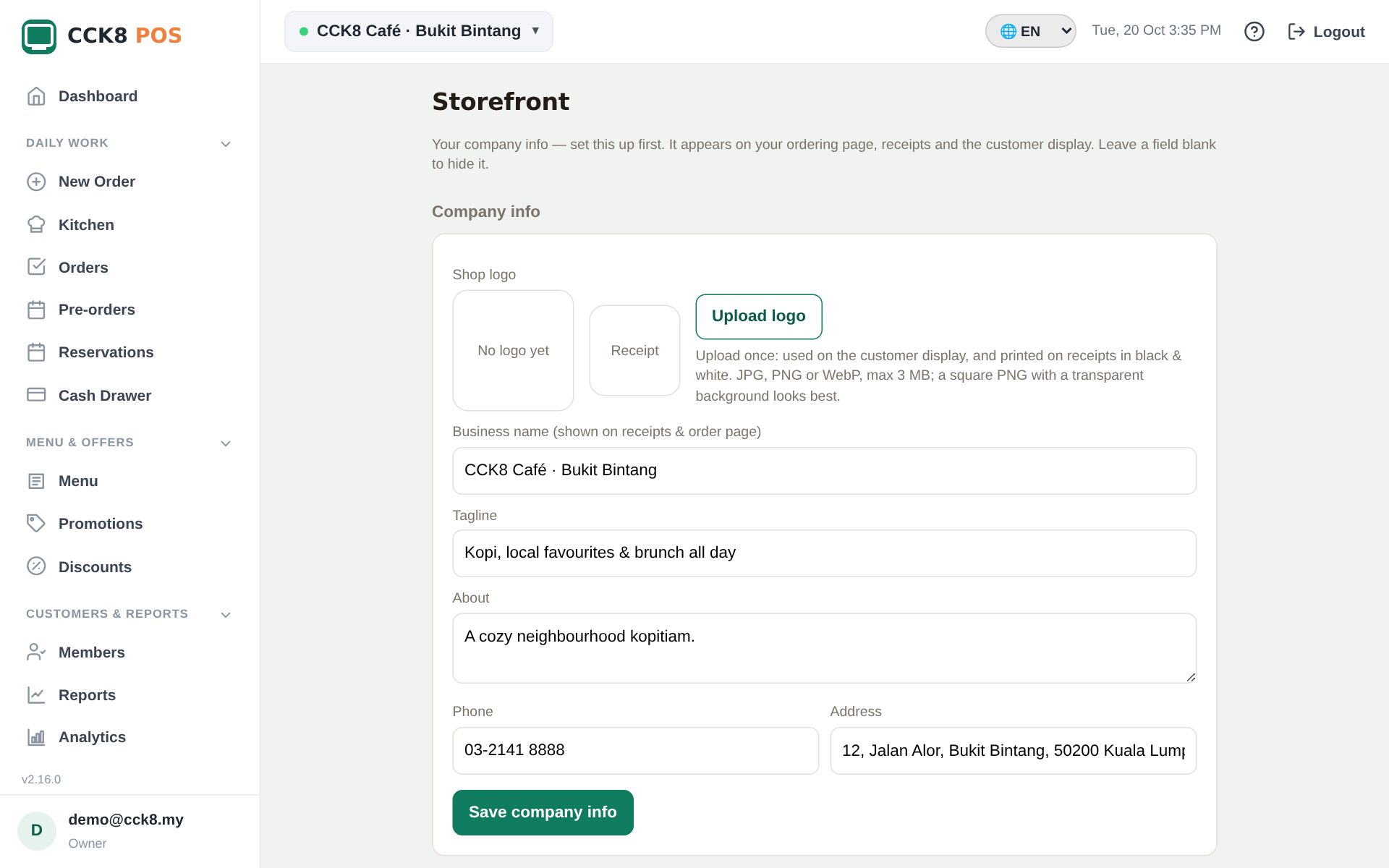
Task: Save company info
Action: point(543,812)
